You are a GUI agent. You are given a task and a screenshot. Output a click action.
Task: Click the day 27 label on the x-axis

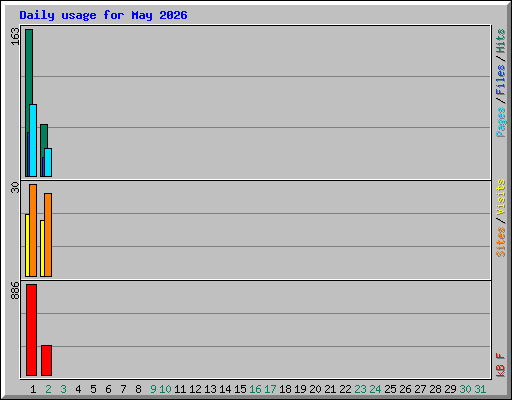pos(420,389)
